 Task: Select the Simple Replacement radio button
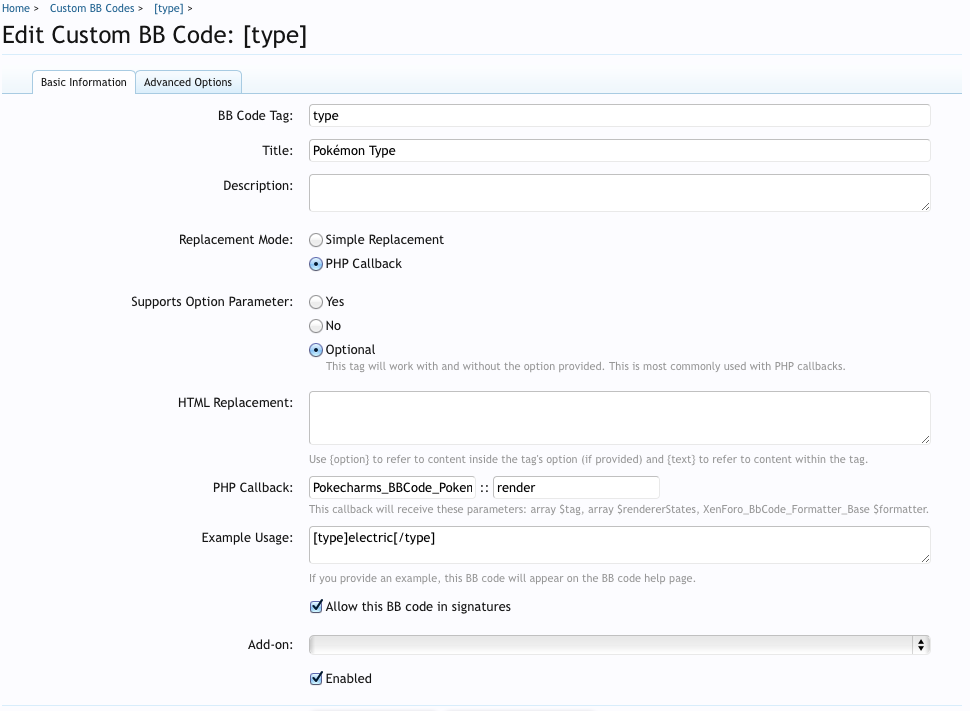[316, 240]
